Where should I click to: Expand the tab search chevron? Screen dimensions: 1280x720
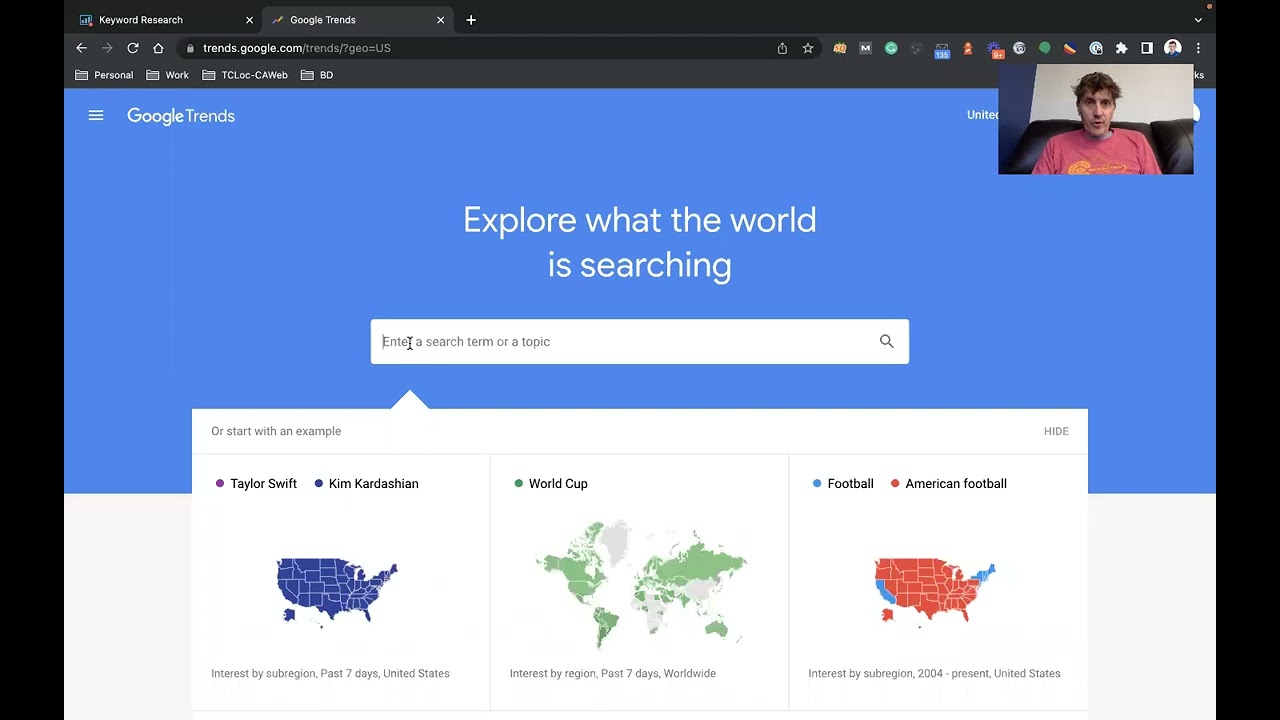(1198, 20)
